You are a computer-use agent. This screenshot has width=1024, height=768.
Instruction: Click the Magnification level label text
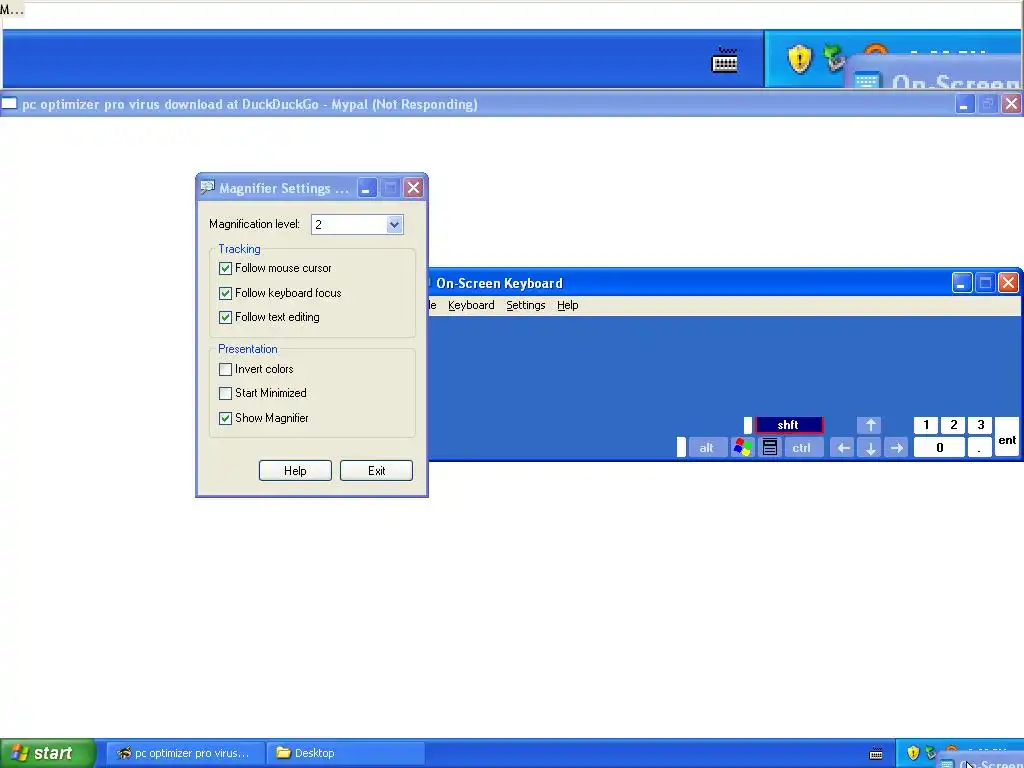[254, 224]
